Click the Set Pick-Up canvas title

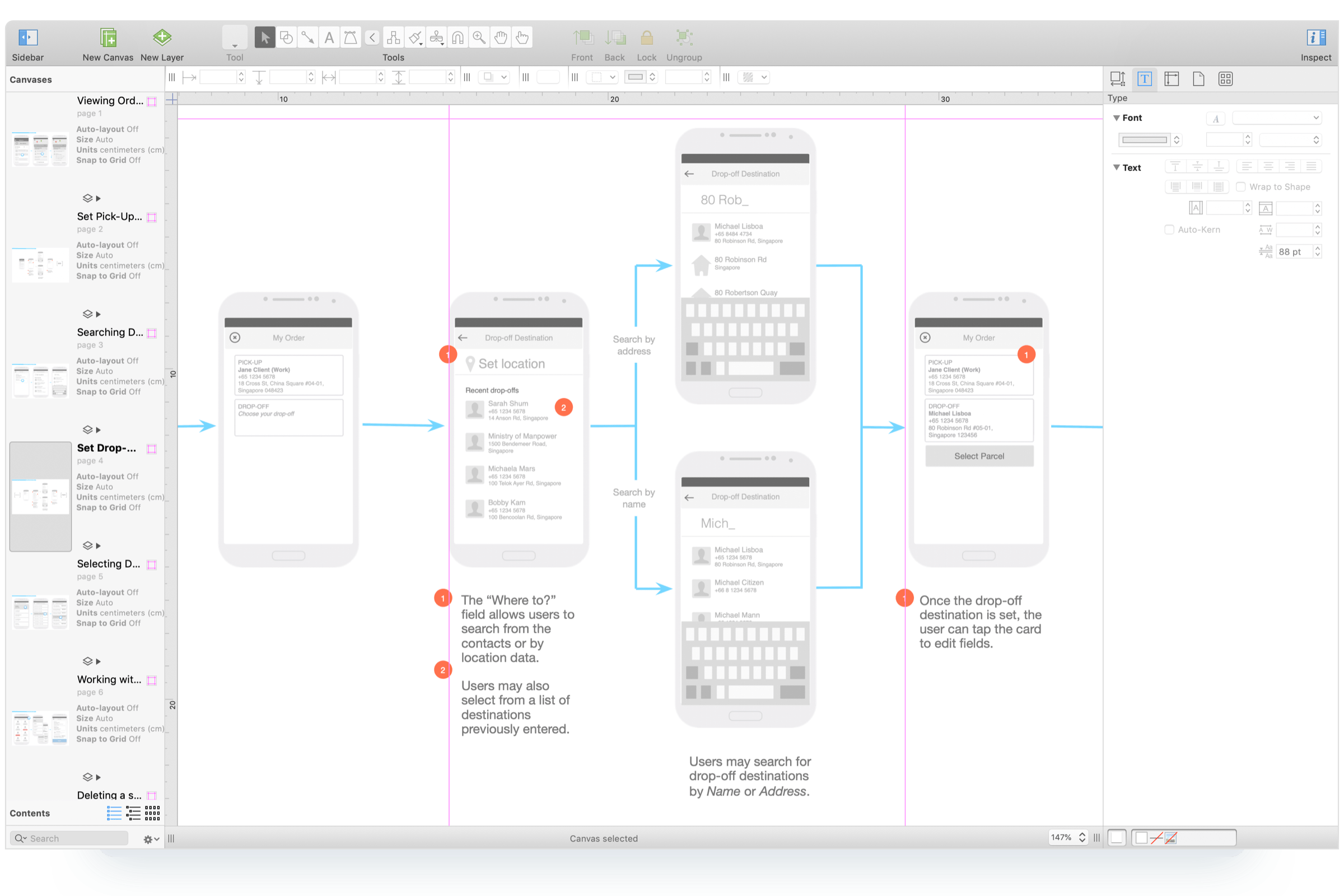[109, 217]
